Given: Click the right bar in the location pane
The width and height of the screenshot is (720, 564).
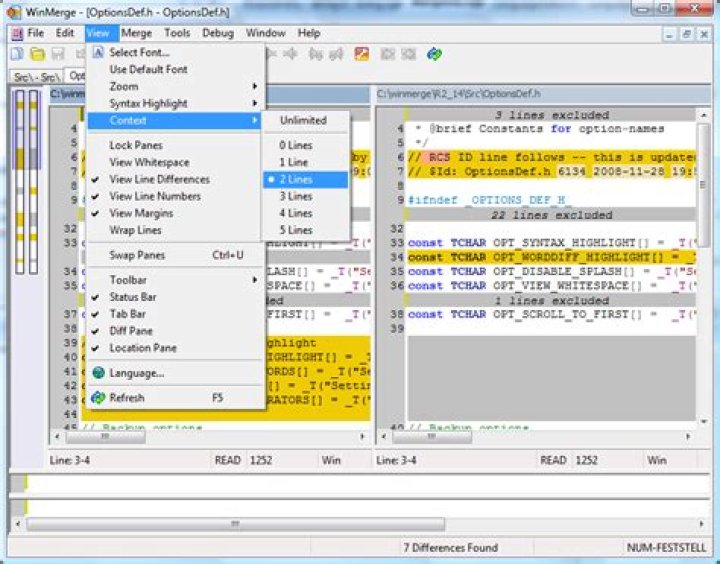Looking at the screenshot, I should pos(34,182).
